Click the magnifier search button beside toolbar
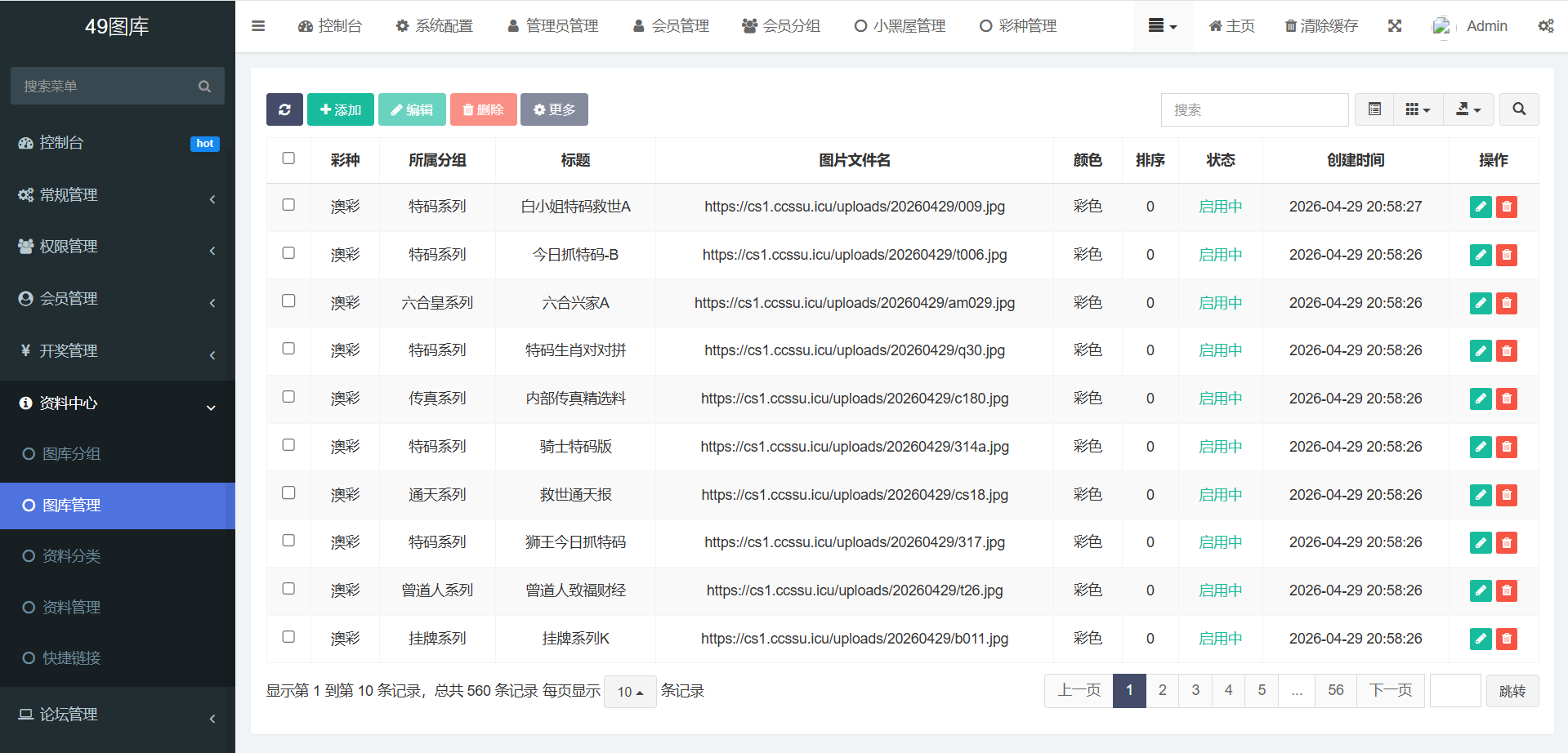This screenshot has height=753, width=1568. [1519, 109]
